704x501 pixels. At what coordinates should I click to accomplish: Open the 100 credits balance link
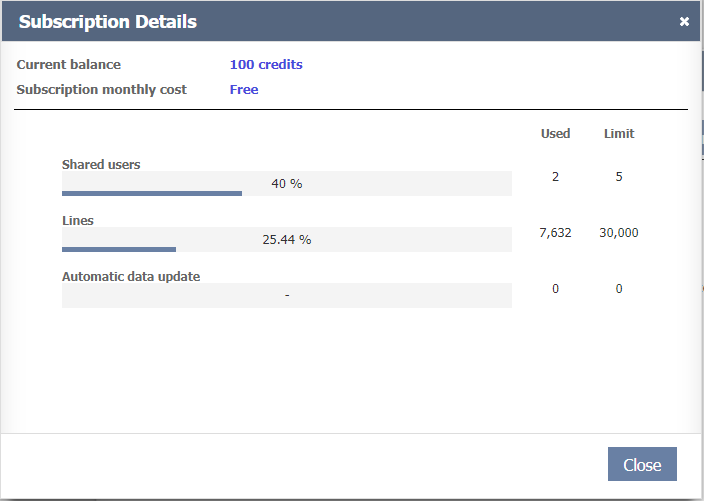(x=266, y=65)
